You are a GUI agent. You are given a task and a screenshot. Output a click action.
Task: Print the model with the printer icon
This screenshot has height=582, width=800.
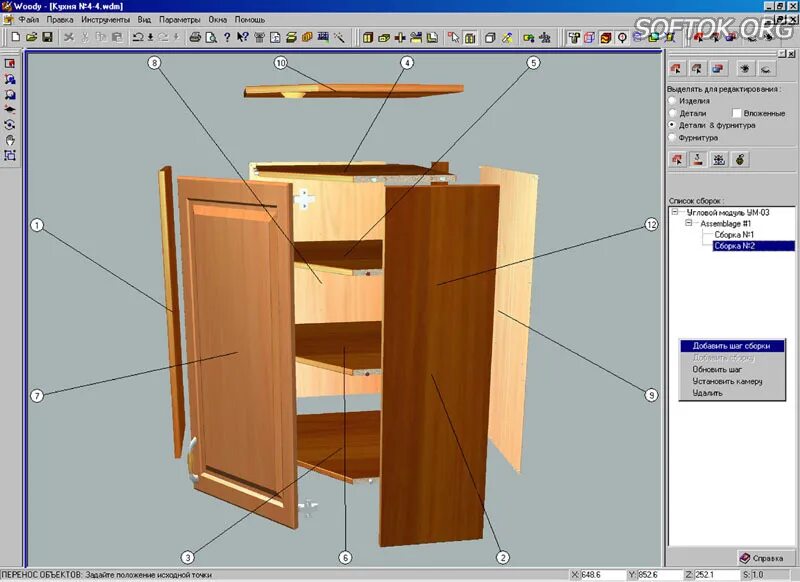coord(195,37)
